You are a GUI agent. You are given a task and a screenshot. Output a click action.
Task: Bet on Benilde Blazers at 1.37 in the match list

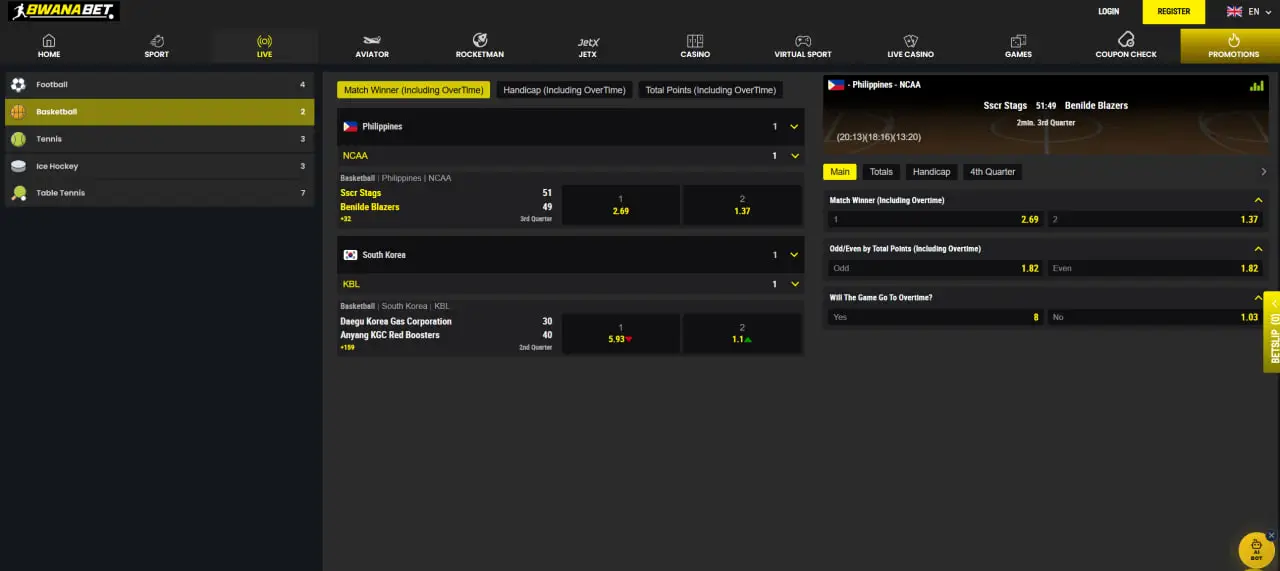click(742, 205)
